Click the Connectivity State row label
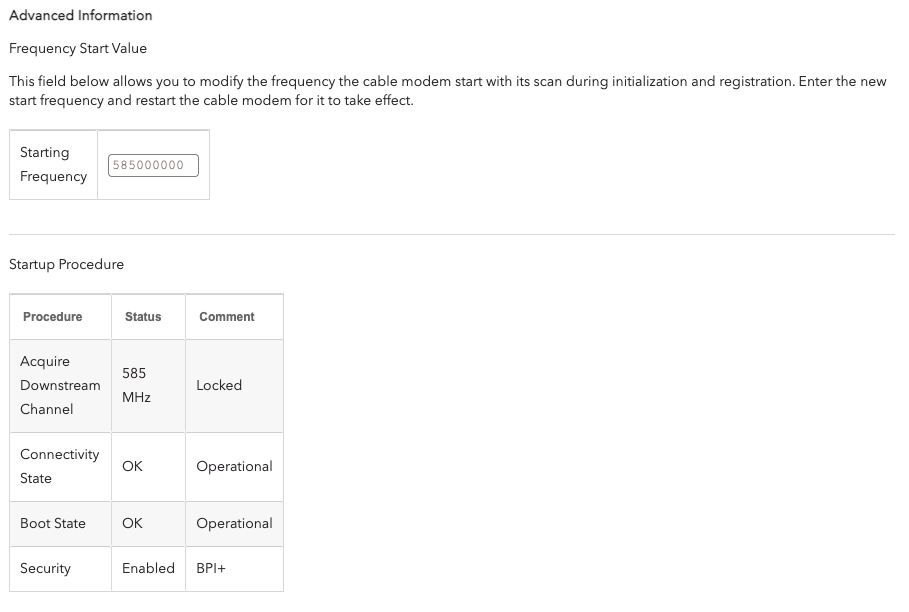 coord(59,466)
